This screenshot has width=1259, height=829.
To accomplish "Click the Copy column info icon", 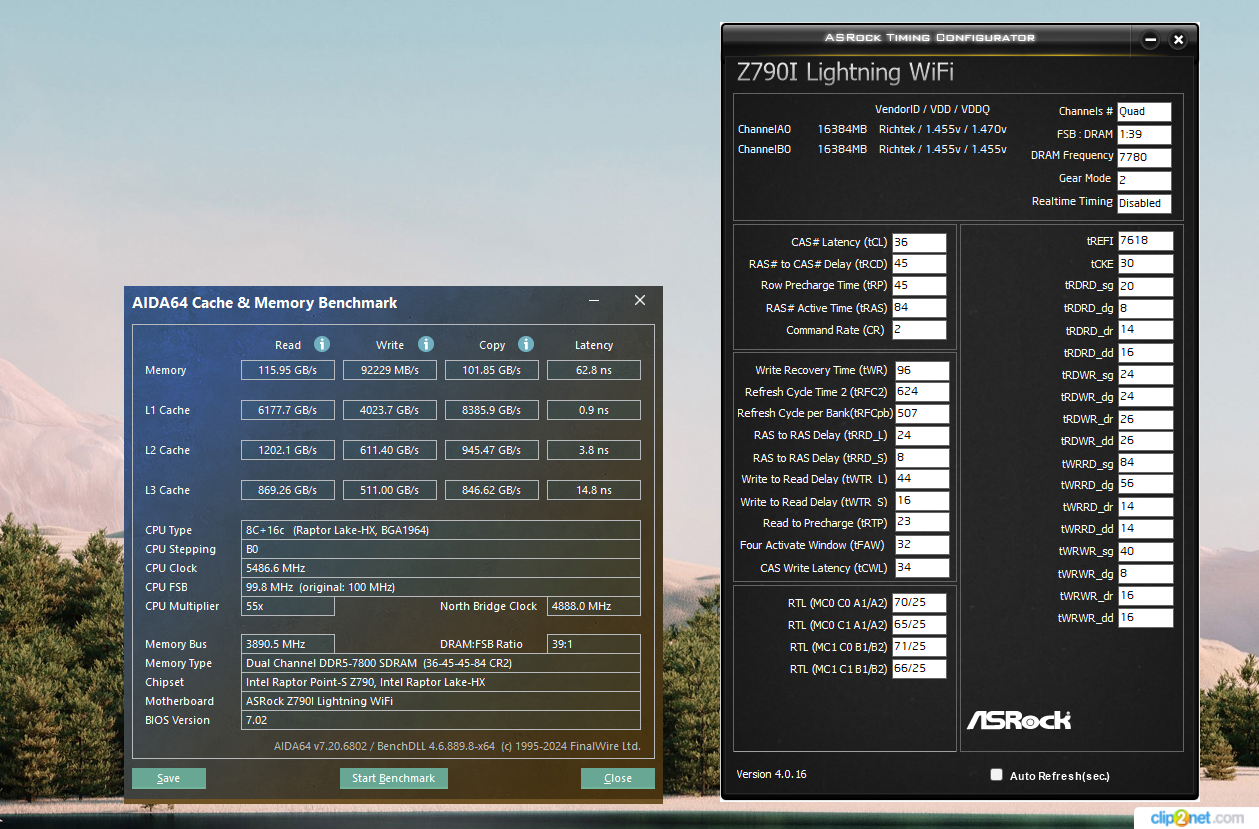I will coord(526,344).
